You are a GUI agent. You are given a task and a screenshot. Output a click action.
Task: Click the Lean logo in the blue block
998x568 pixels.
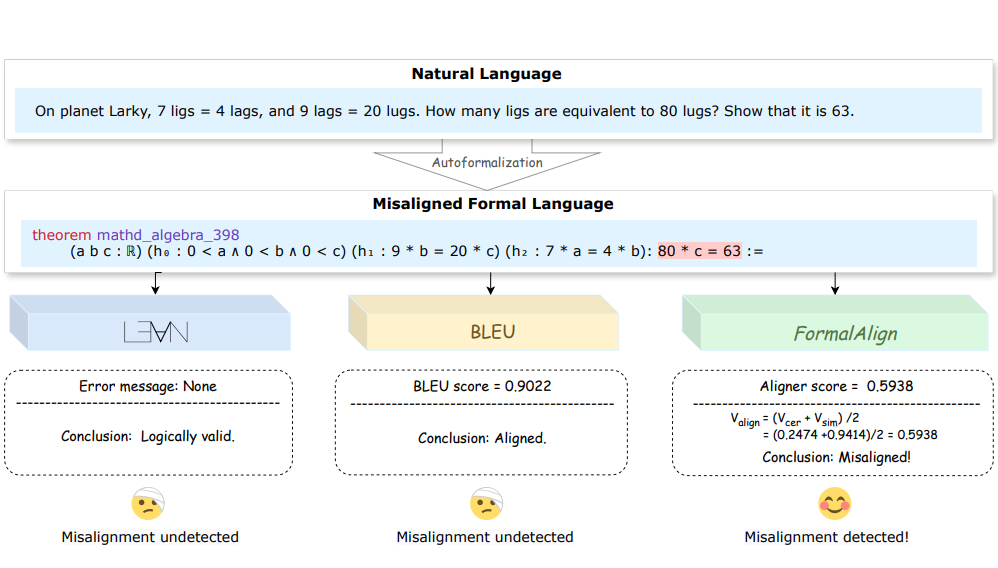coord(156,332)
